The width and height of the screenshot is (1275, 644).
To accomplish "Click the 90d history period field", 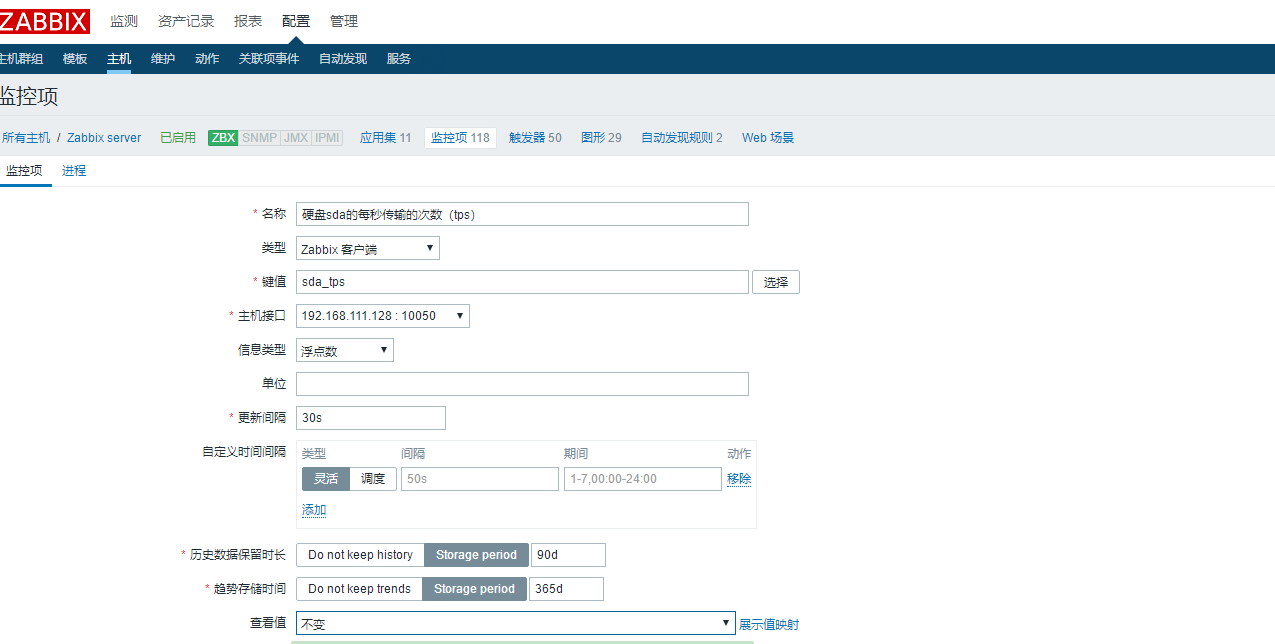I will tap(568, 555).
